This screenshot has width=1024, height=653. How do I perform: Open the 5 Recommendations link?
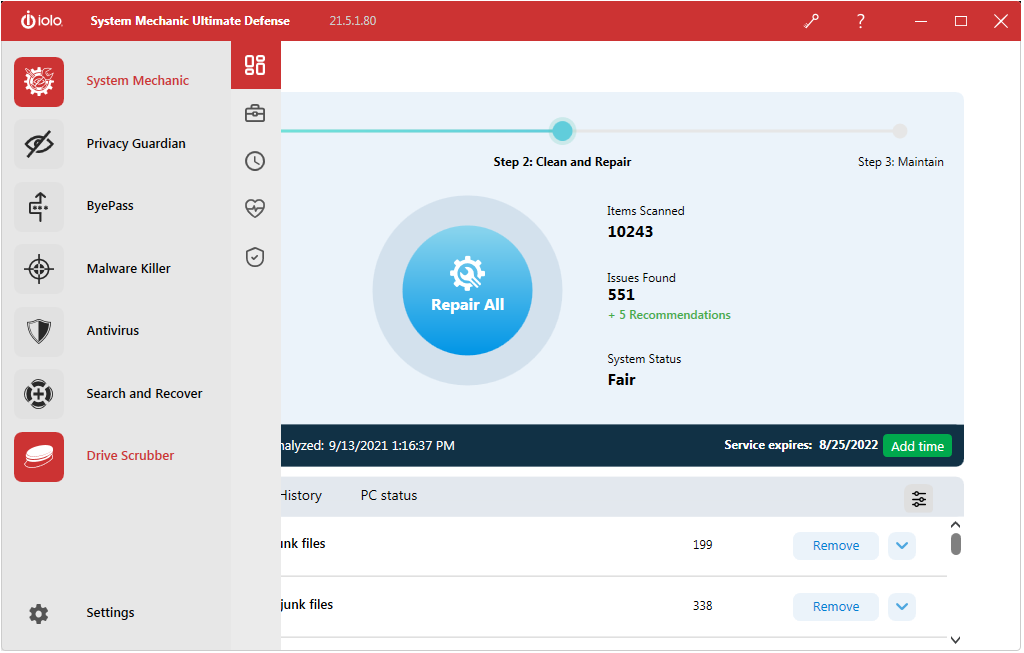point(669,315)
